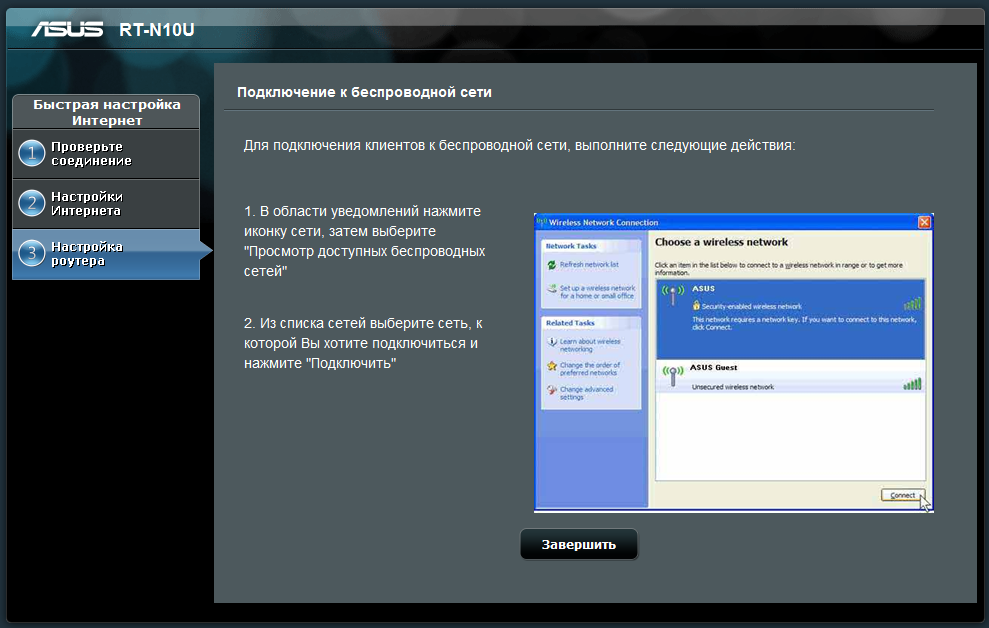This screenshot has width=989, height=628.
Task: Select the ASUS Guest network in the illustration
Action: tap(790, 376)
